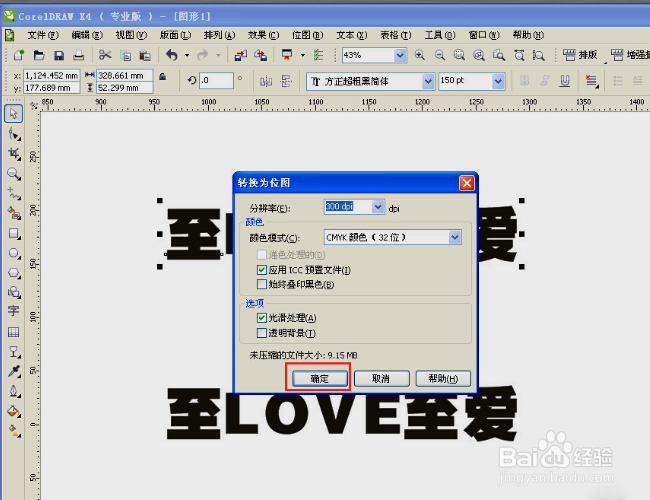
Task: Zoom out with magnifier minus icon
Action: click(x=439, y=55)
